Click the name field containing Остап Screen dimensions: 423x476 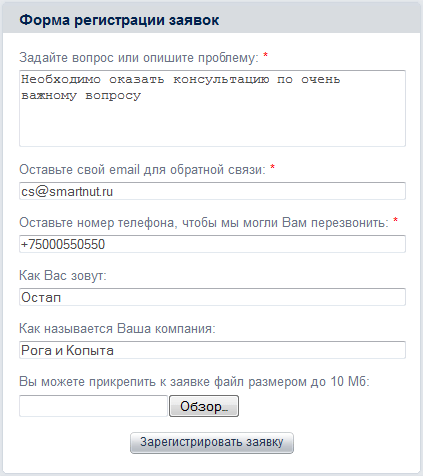(212, 297)
